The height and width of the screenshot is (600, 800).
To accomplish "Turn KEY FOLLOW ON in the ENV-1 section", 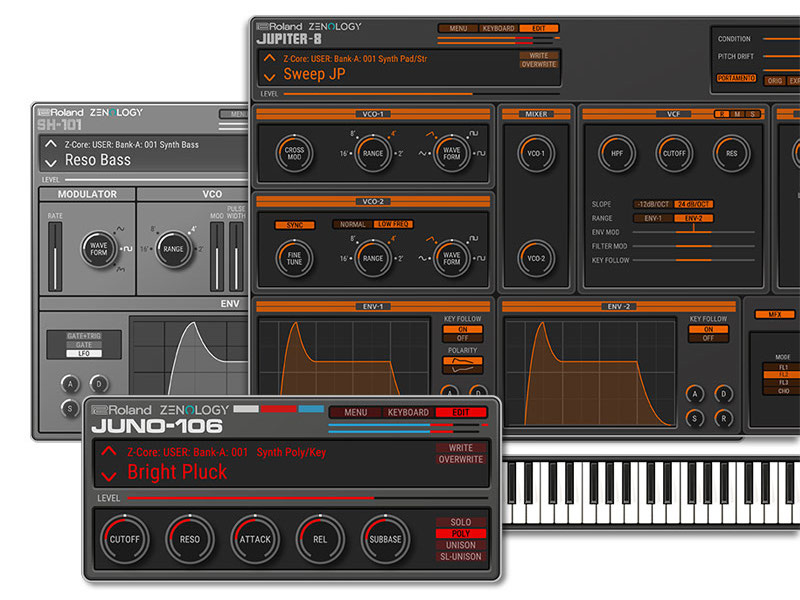I will [462, 328].
